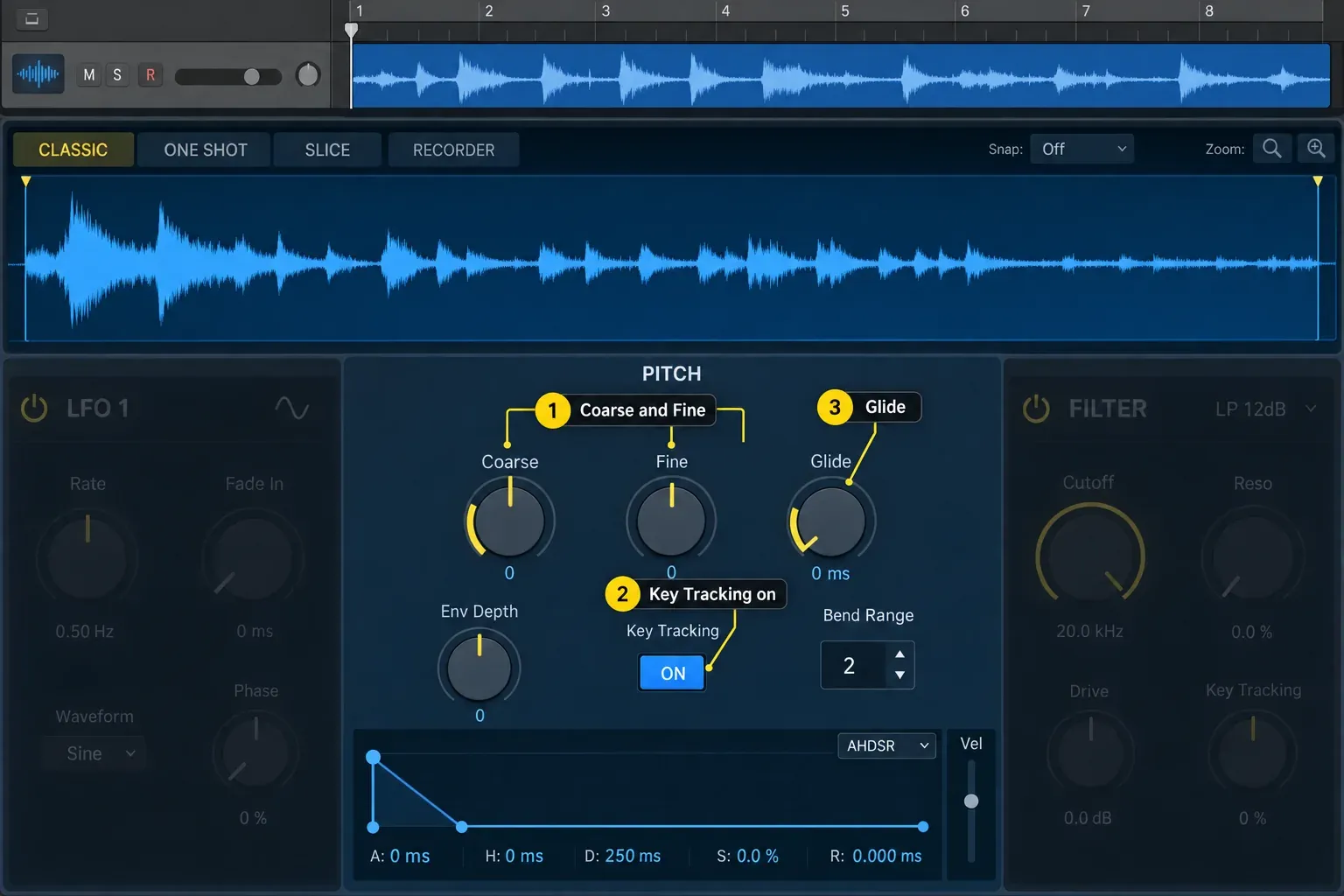This screenshot has width=1344, height=896.
Task: Switch to the SLICE mode tab
Action: click(327, 150)
